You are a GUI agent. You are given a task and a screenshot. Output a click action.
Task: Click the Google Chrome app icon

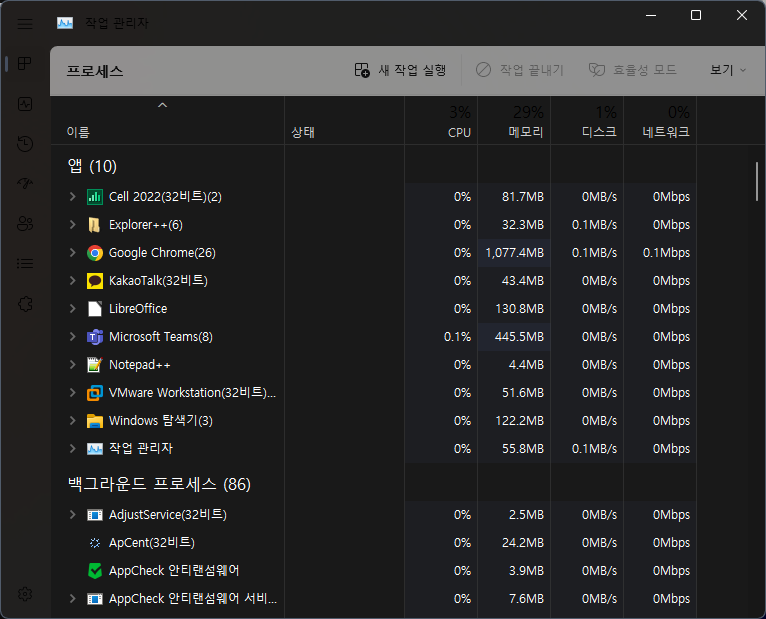point(95,253)
